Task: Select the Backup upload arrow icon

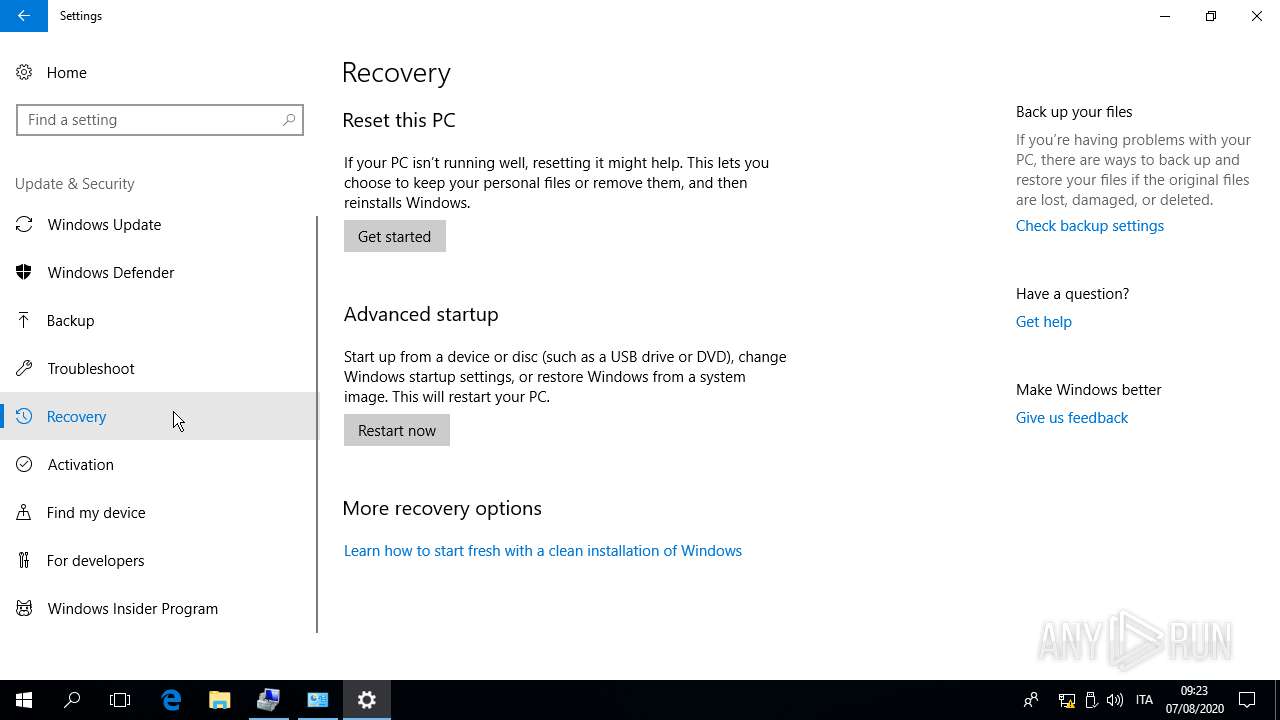Action: 24,320
